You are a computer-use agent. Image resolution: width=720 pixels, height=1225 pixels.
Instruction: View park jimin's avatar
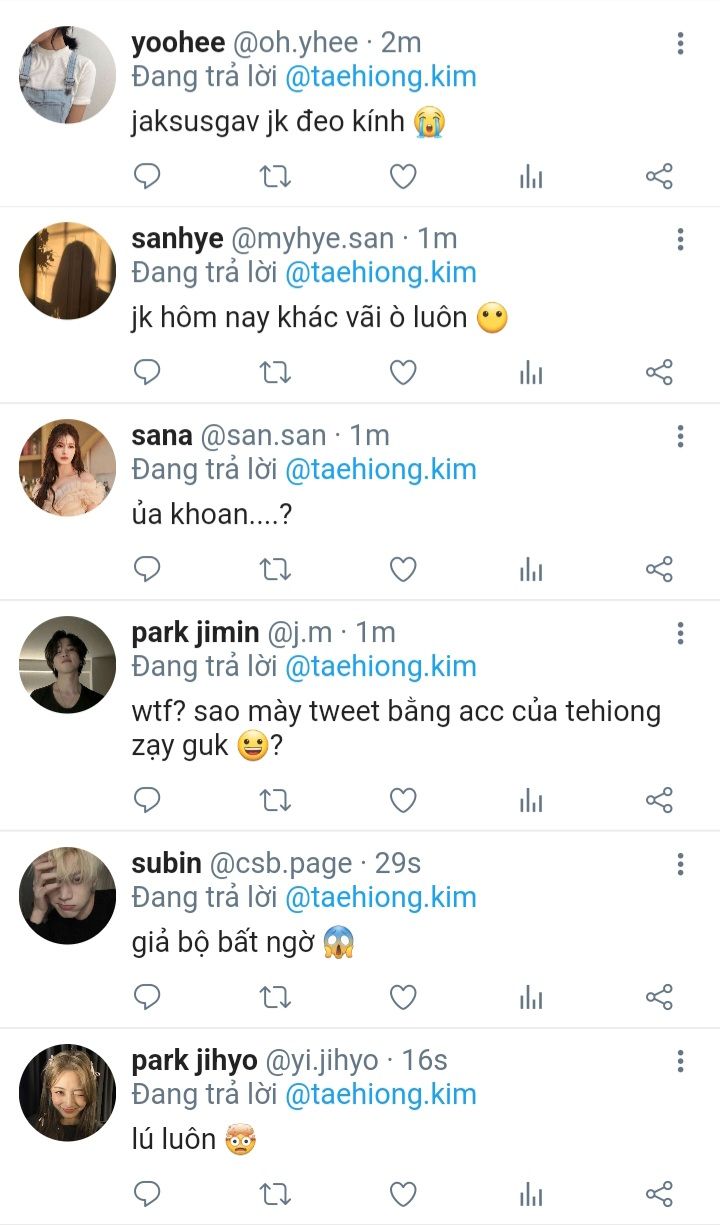(68, 665)
